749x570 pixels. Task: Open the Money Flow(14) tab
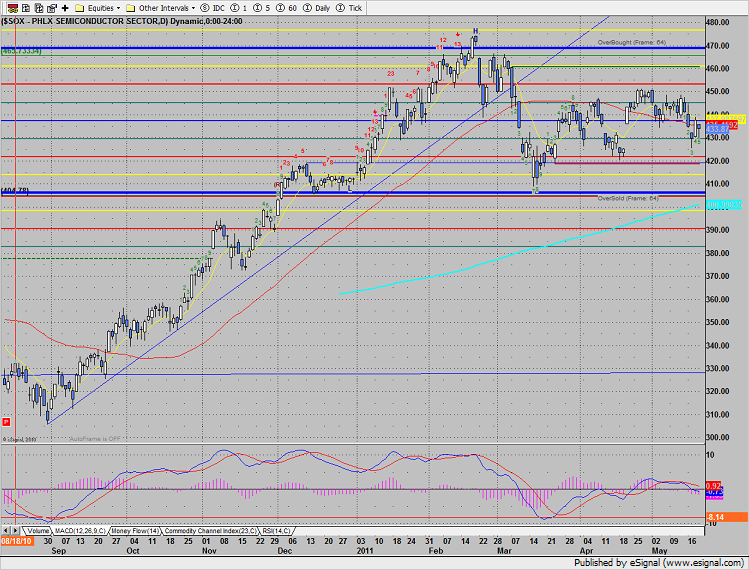point(136,531)
